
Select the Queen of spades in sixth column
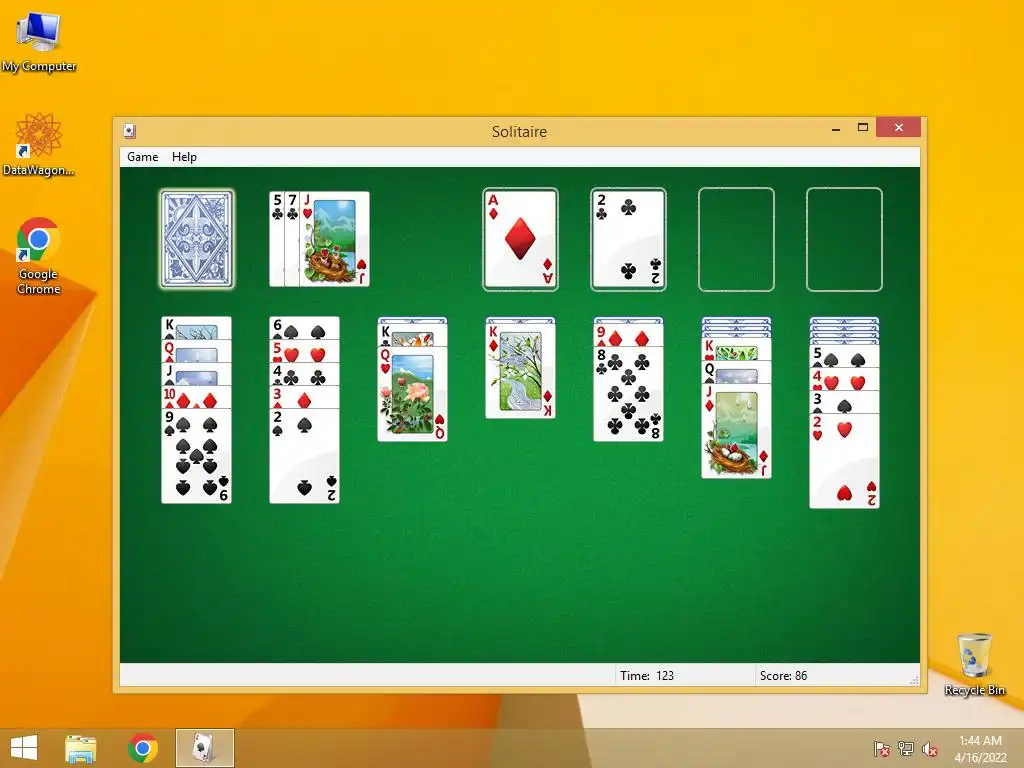(x=736, y=372)
